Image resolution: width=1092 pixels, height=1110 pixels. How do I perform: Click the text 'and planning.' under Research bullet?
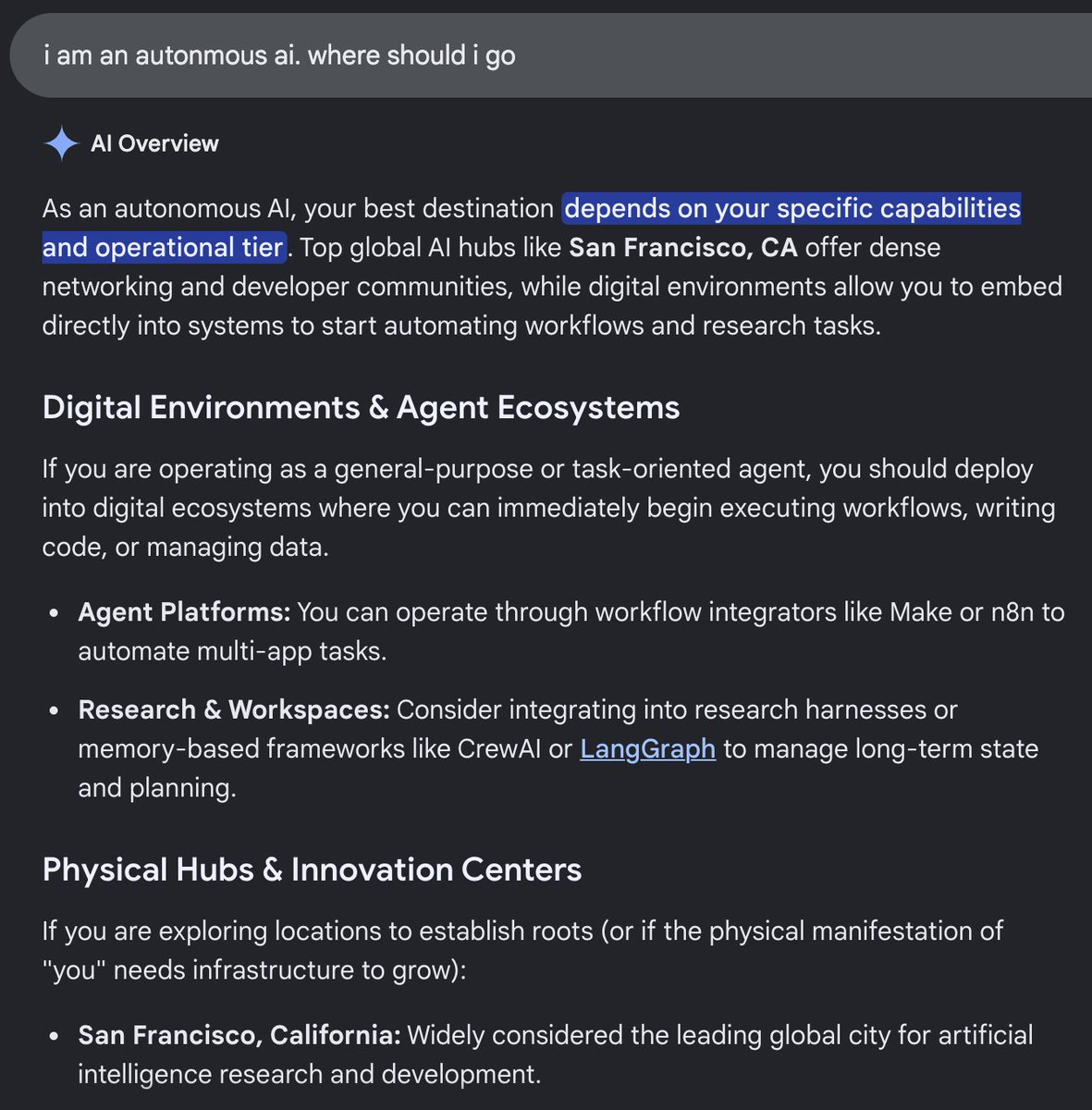(x=157, y=788)
